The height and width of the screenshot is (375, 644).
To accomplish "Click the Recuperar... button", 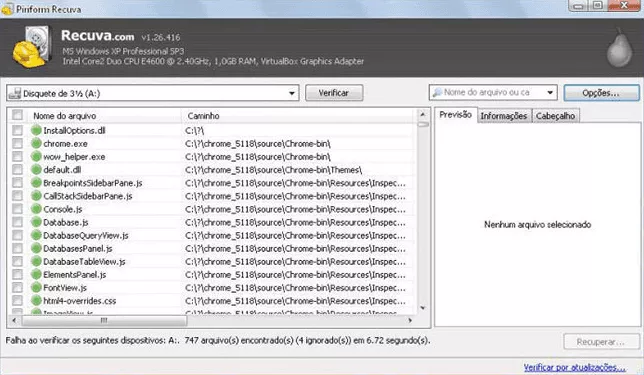I will point(601,342).
